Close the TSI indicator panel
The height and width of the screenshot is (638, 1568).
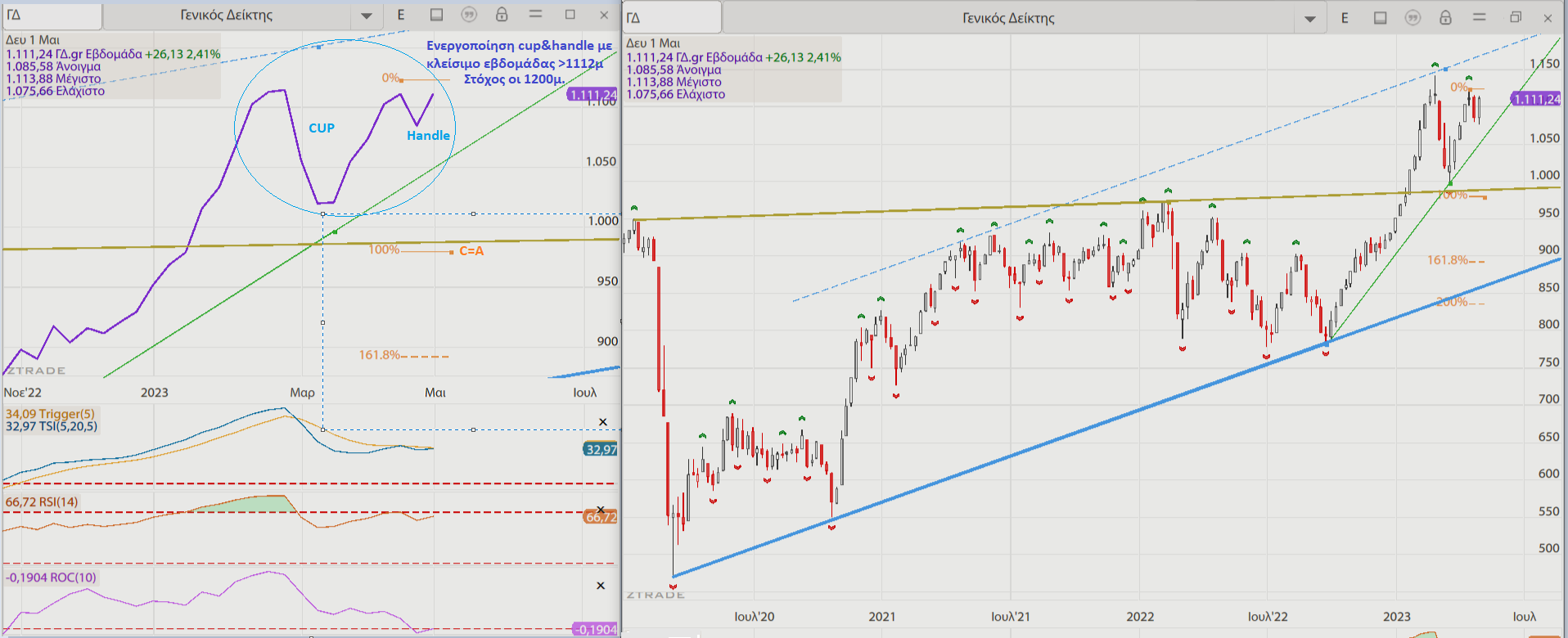pyautogui.click(x=603, y=422)
